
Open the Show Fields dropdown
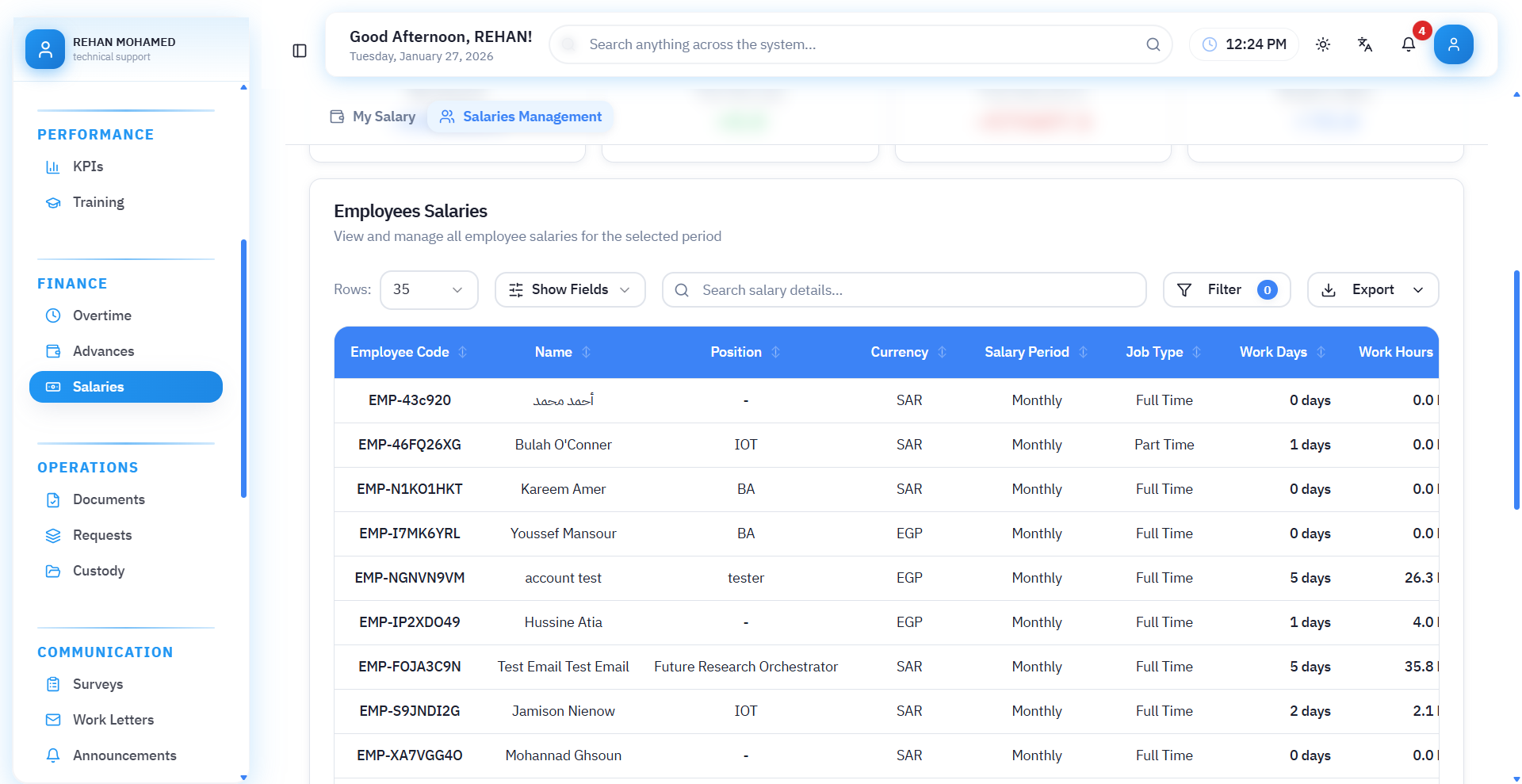coord(569,290)
